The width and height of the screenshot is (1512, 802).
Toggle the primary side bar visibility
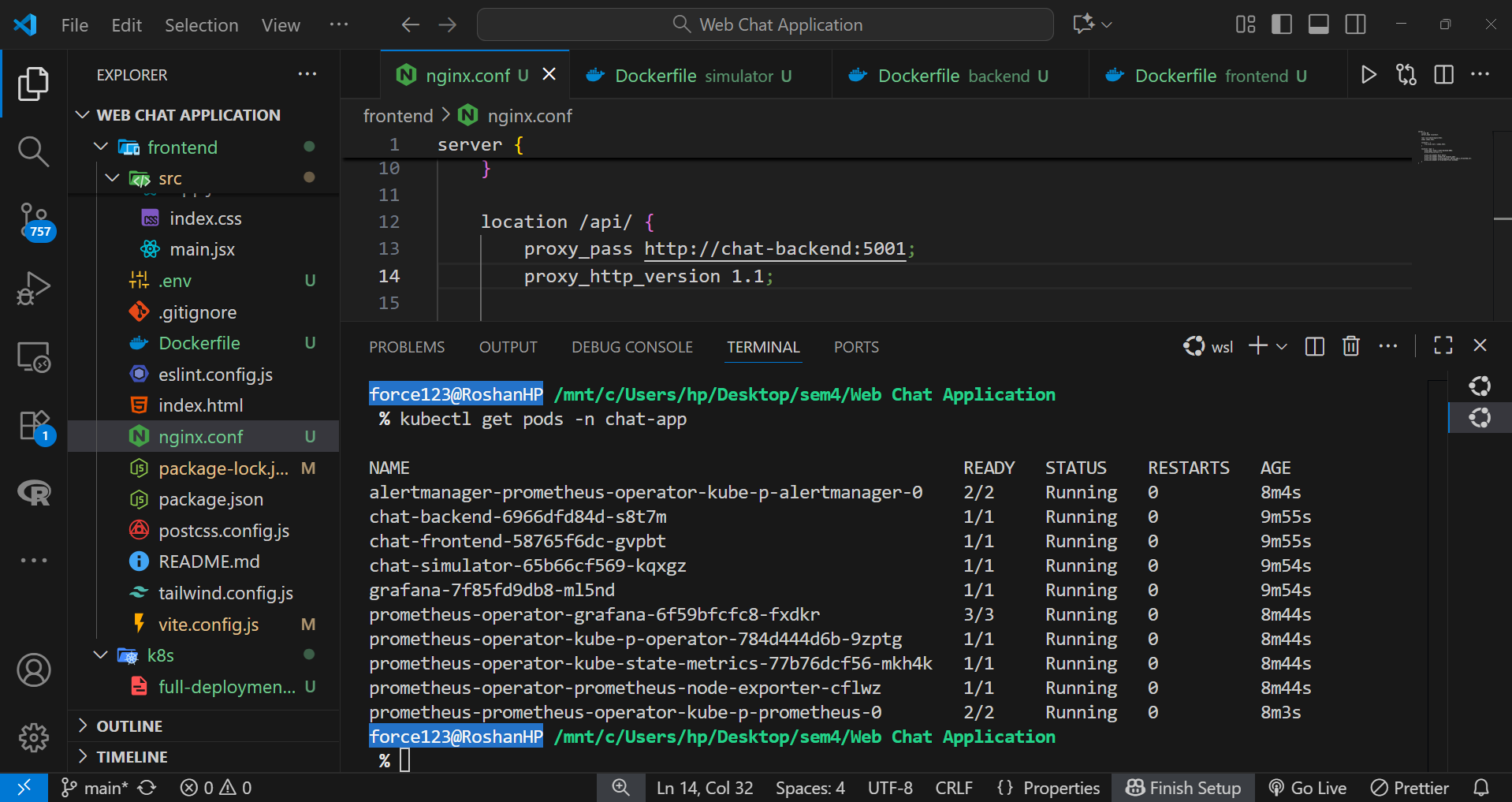(x=1282, y=24)
